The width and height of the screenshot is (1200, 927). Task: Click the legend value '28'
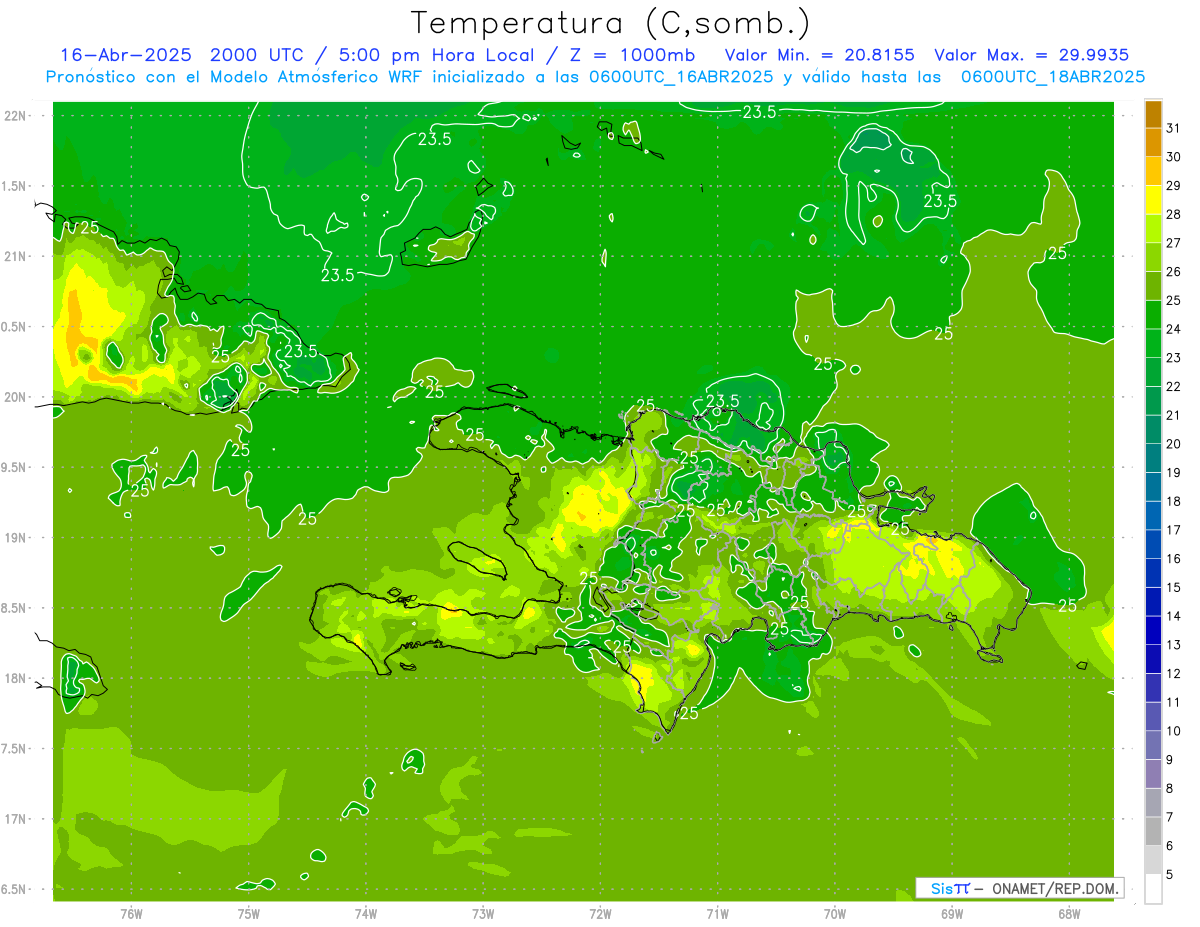(x=1174, y=214)
